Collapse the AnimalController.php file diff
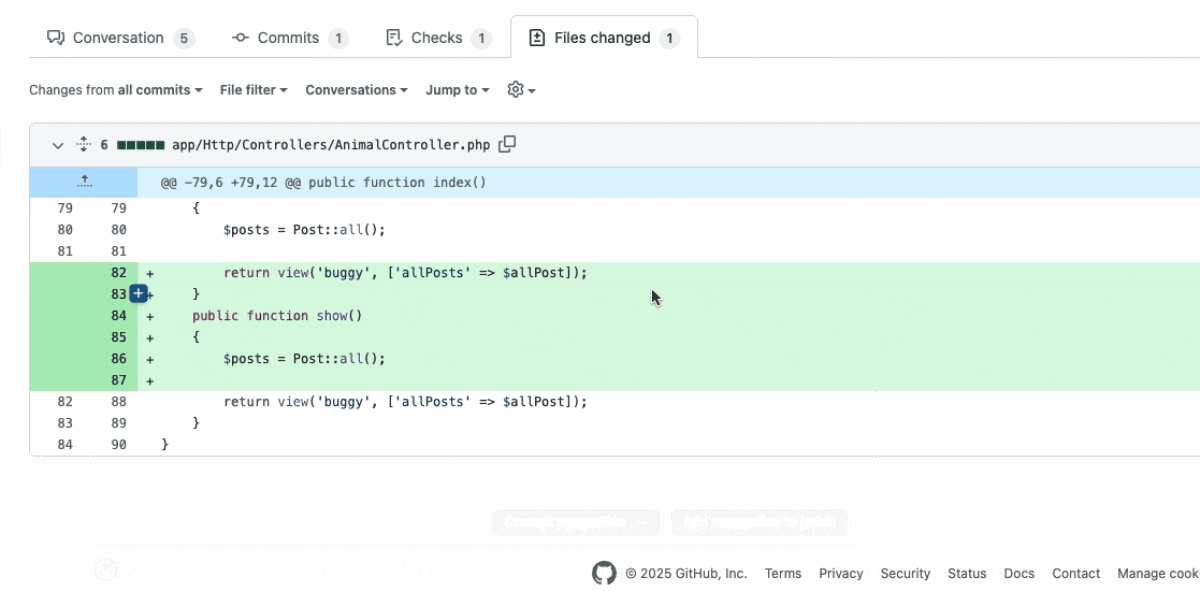The width and height of the screenshot is (1200, 591). pyautogui.click(x=58, y=145)
